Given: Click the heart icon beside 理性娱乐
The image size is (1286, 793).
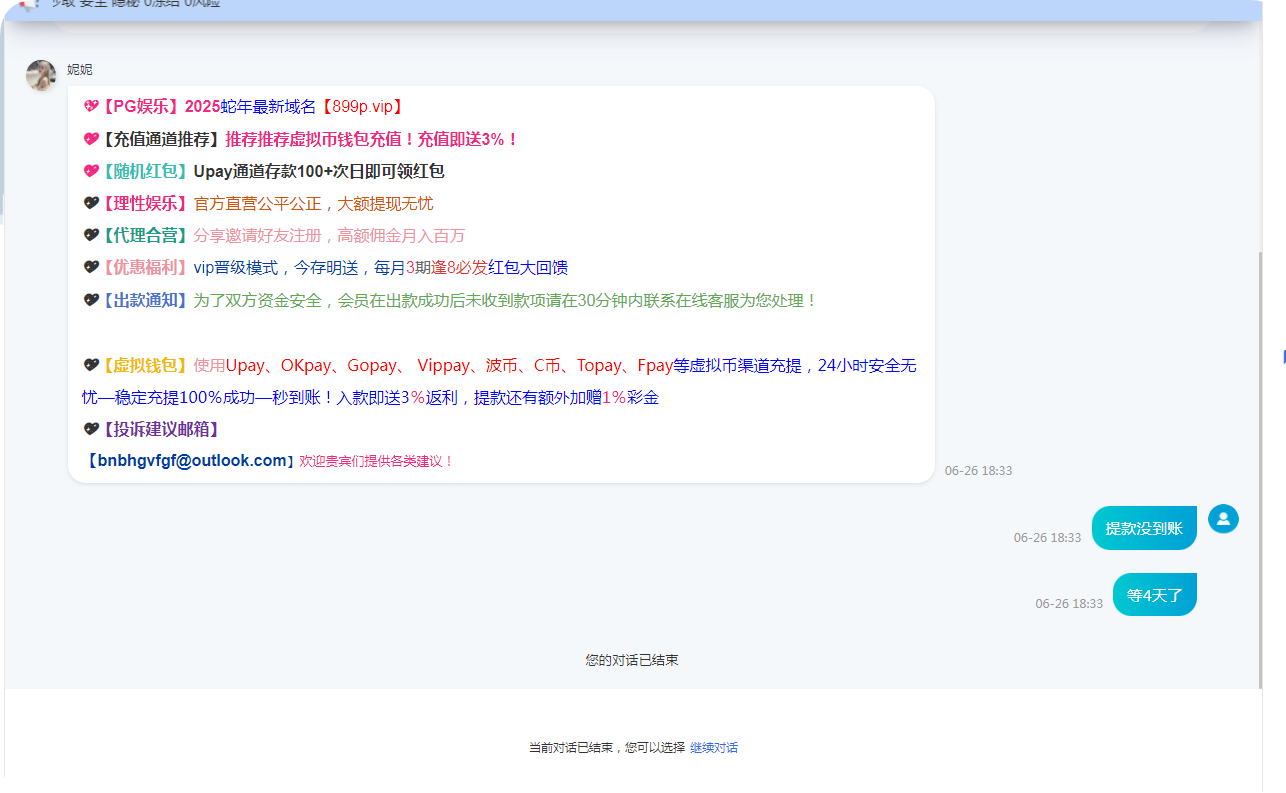Looking at the screenshot, I should pos(91,204).
